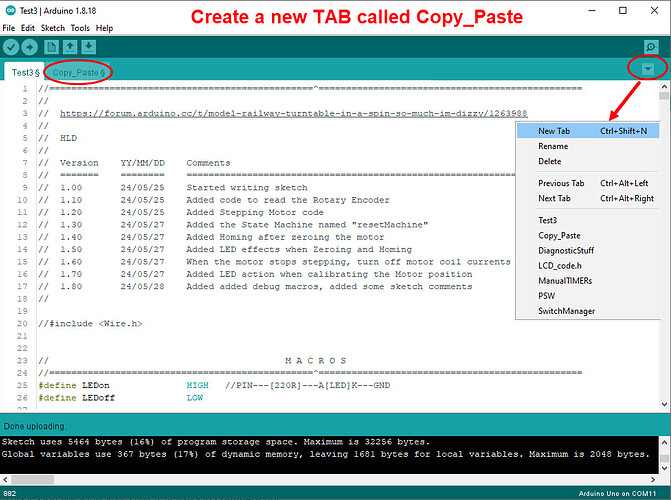Click the editor vertical scrollbar up arrow
The image size is (671, 500).
tap(664, 86)
